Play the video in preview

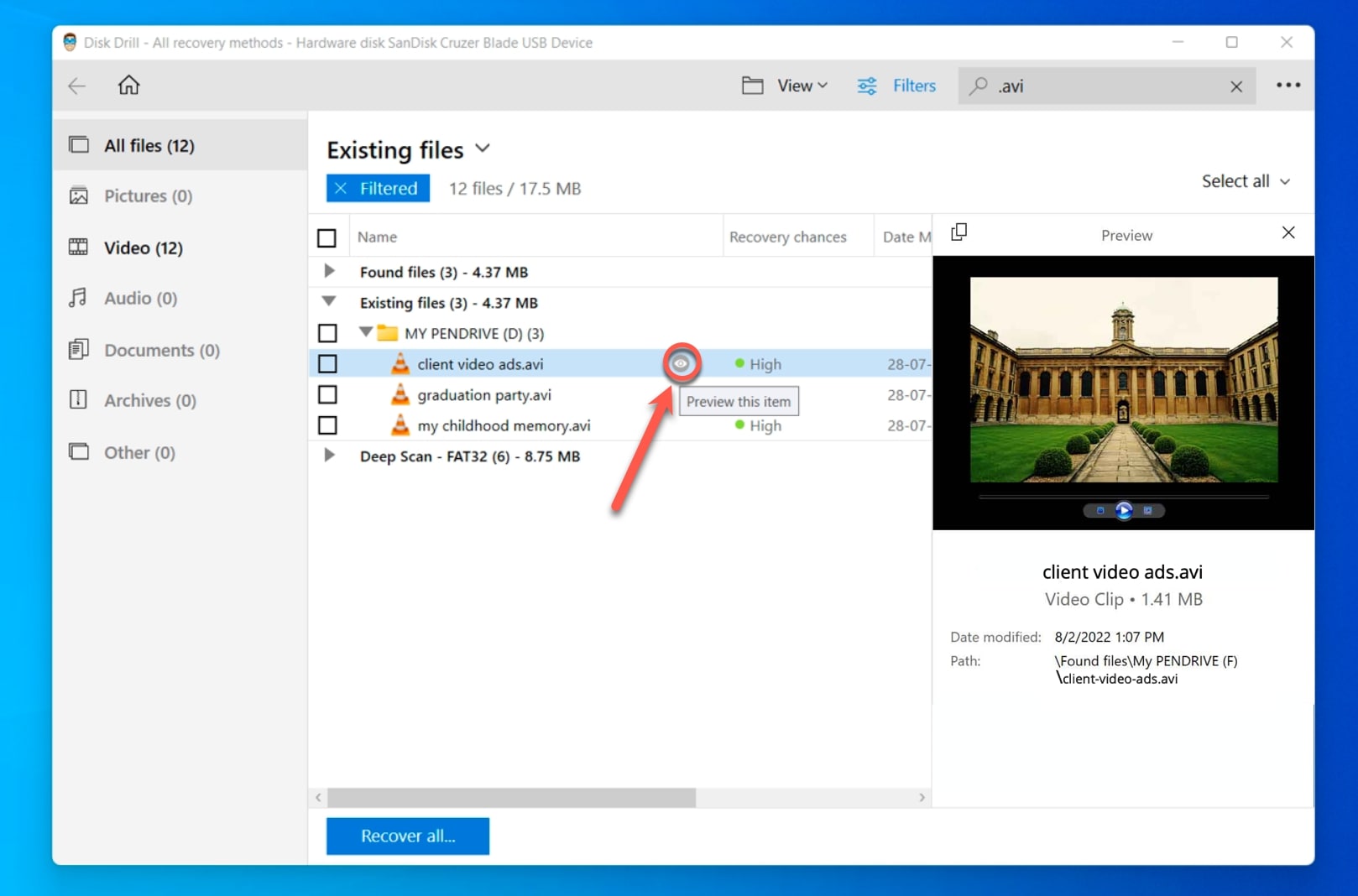(1124, 510)
